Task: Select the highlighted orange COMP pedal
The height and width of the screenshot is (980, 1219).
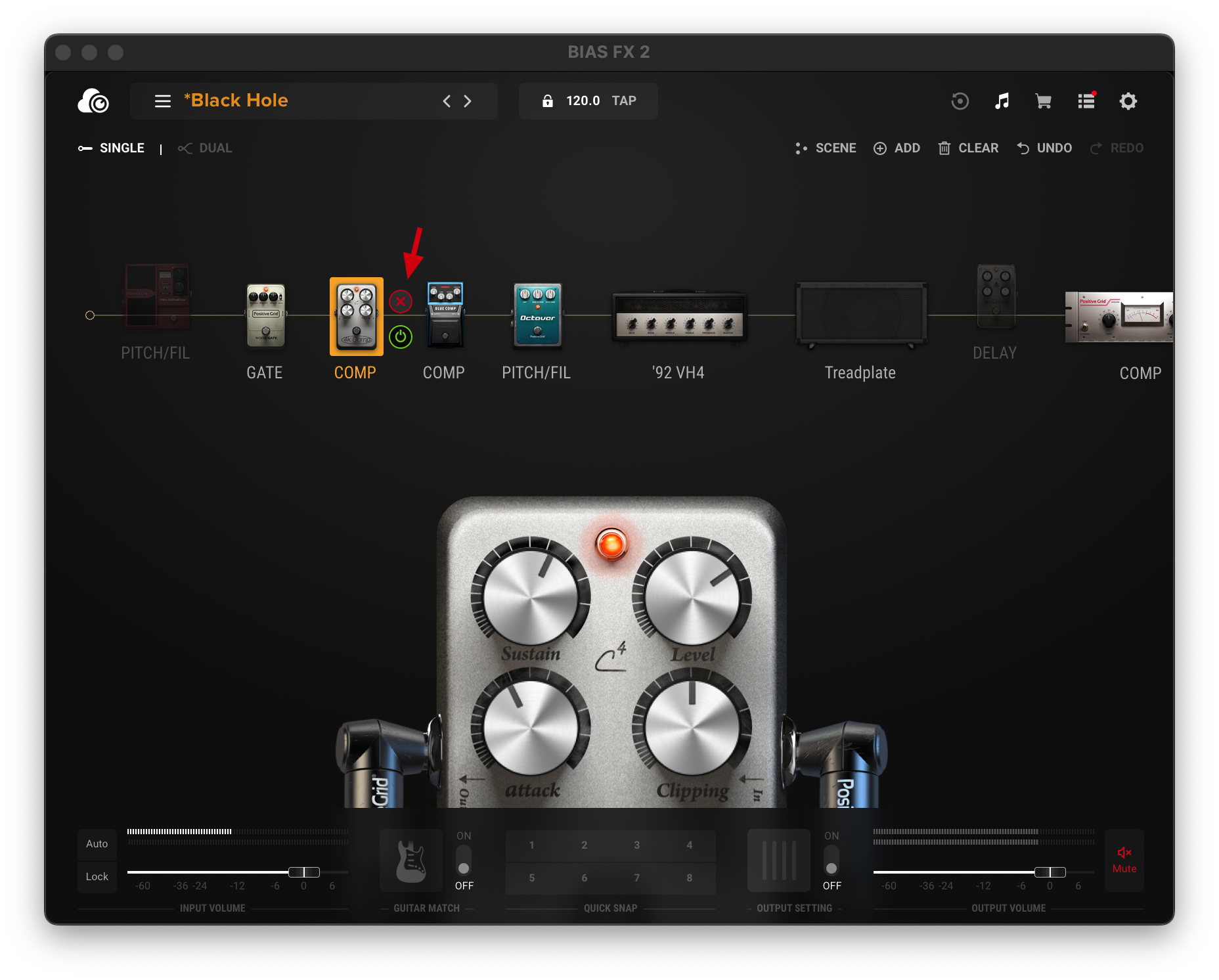Action: pos(356,317)
